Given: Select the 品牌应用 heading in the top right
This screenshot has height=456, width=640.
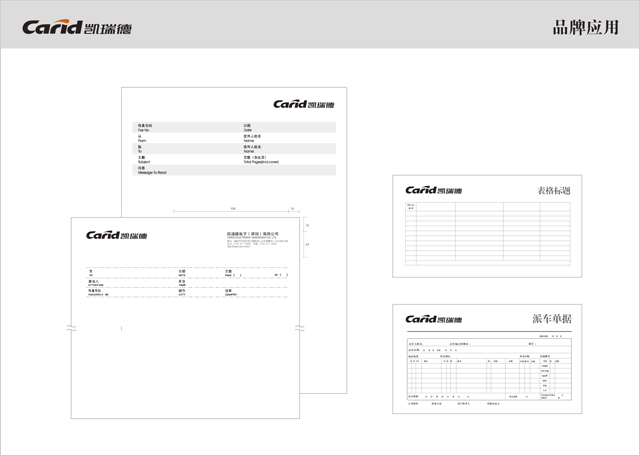Looking at the screenshot, I should tap(585, 27).
